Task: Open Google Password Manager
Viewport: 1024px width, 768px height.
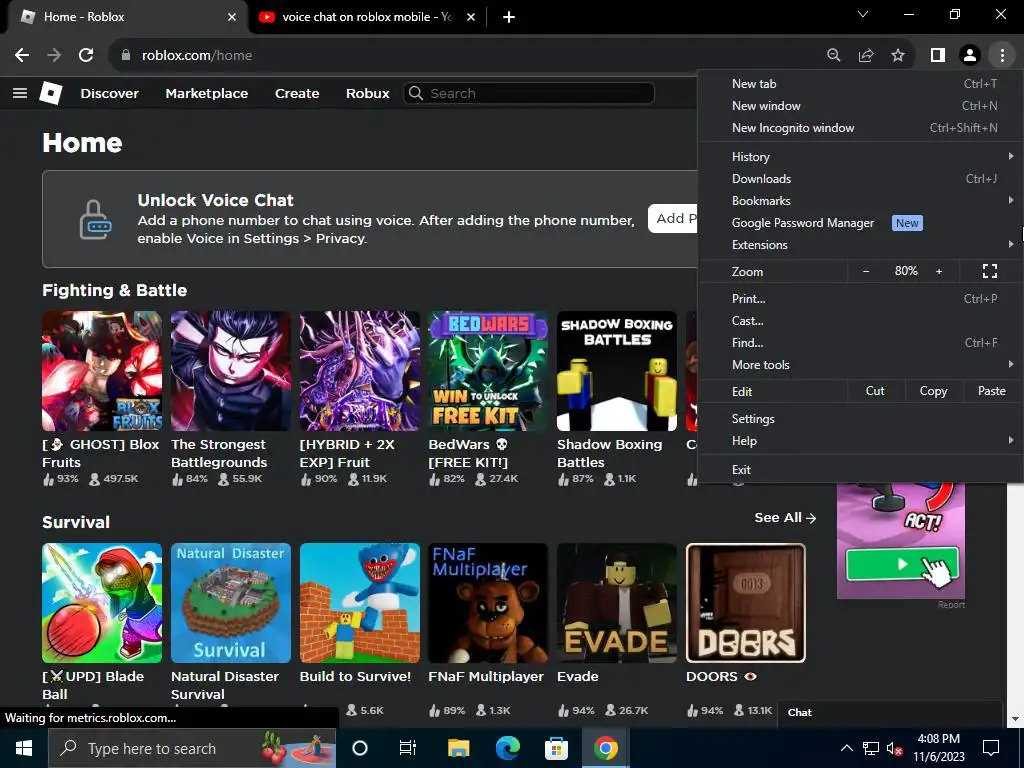Action: [x=861, y=223]
